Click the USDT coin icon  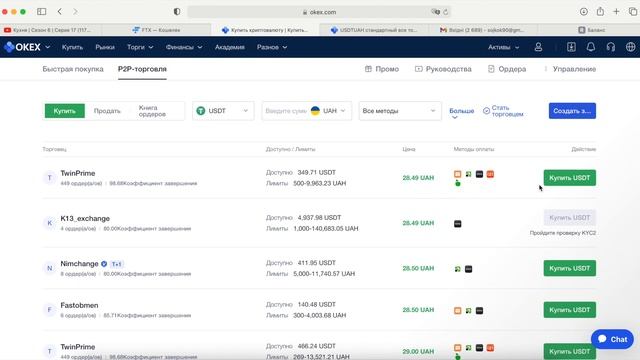point(200,111)
